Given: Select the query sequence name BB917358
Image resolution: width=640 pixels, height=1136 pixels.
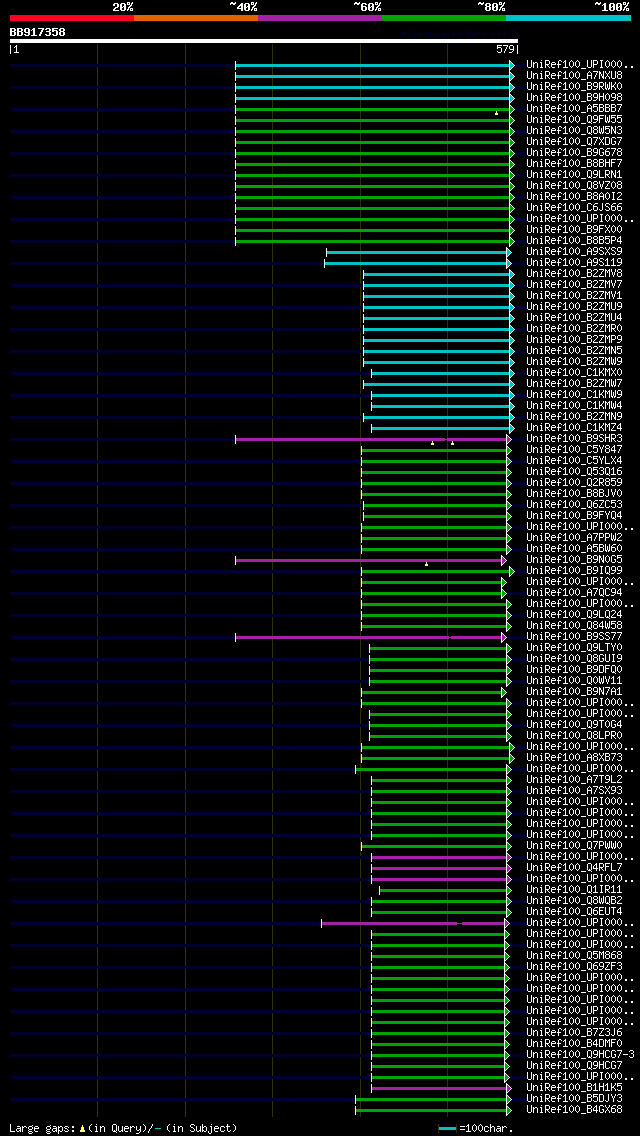Looking at the screenshot, I should click(x=37, y=32).
